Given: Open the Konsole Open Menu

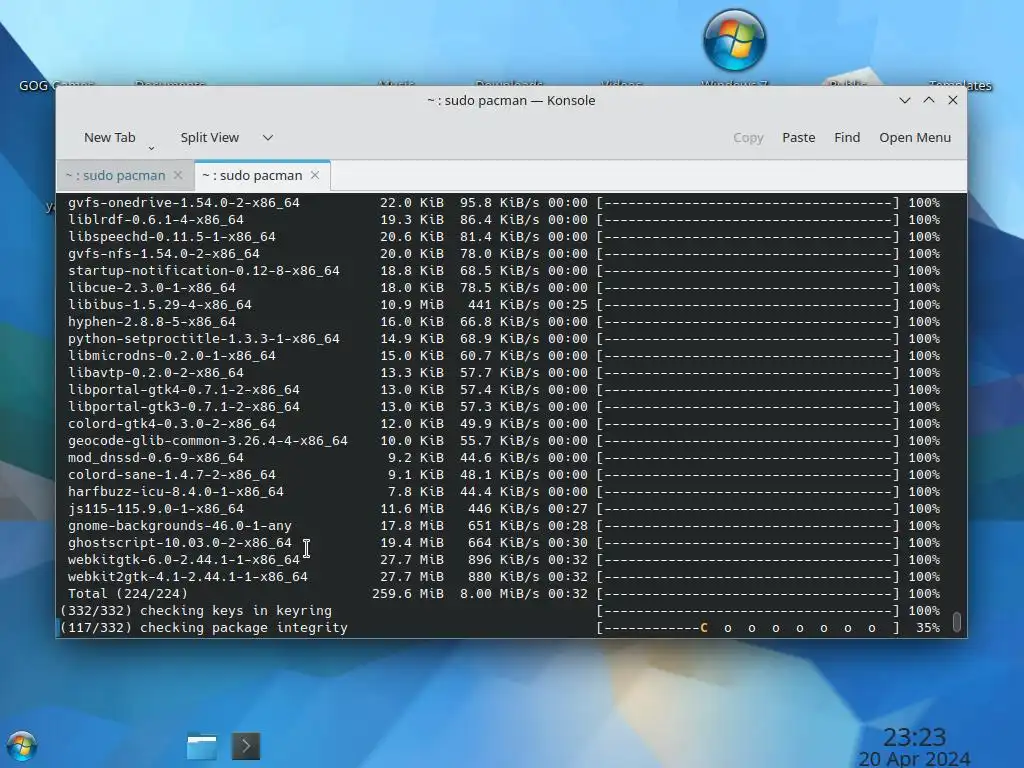Looking at the screenshot, I should [915, 137].
